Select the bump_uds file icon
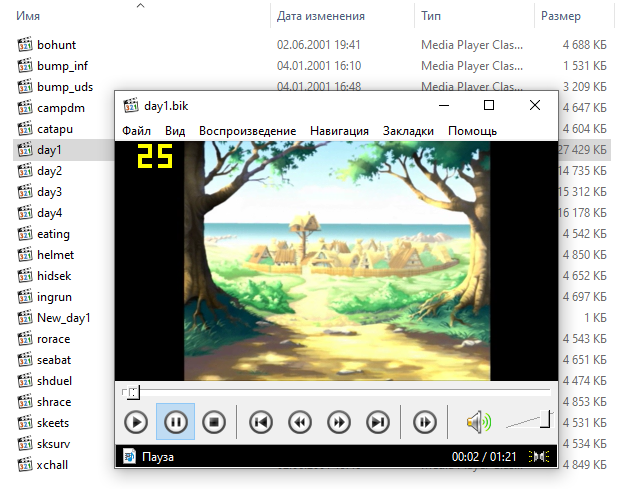The width and height of the screenshot is (621, 489). click(x=25, y=86)
